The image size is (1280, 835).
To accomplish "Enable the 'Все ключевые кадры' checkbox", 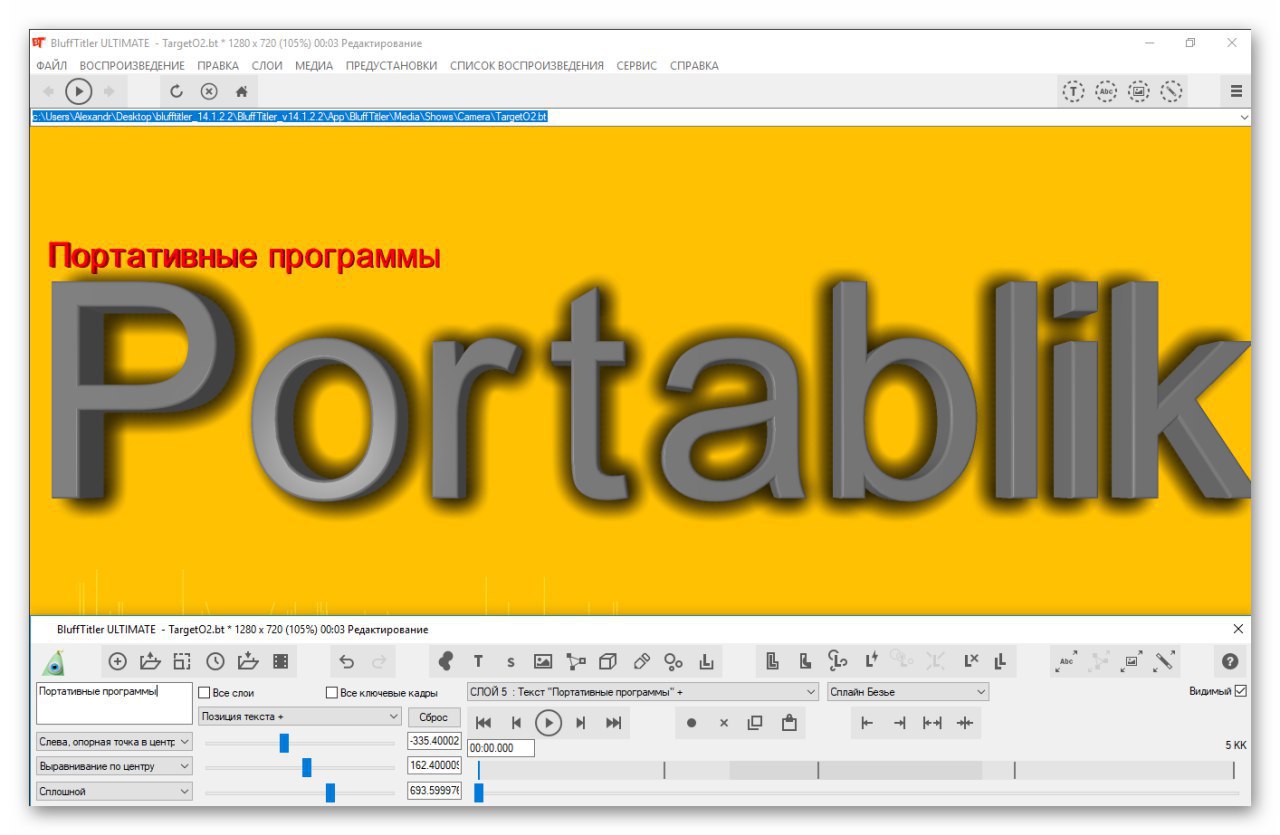I will point(332,692).
